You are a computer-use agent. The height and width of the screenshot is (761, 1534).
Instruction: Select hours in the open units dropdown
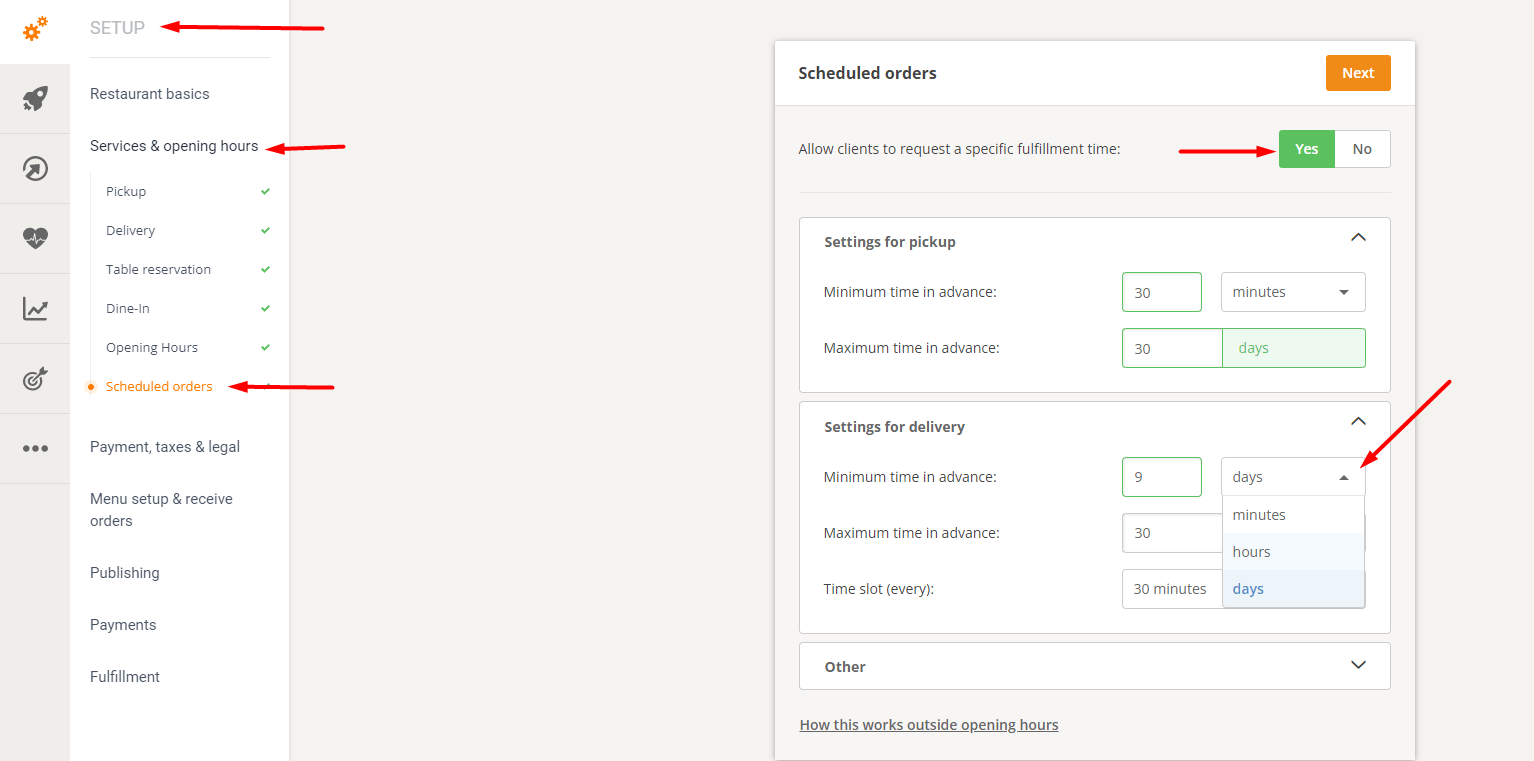tap(1251, 551)
